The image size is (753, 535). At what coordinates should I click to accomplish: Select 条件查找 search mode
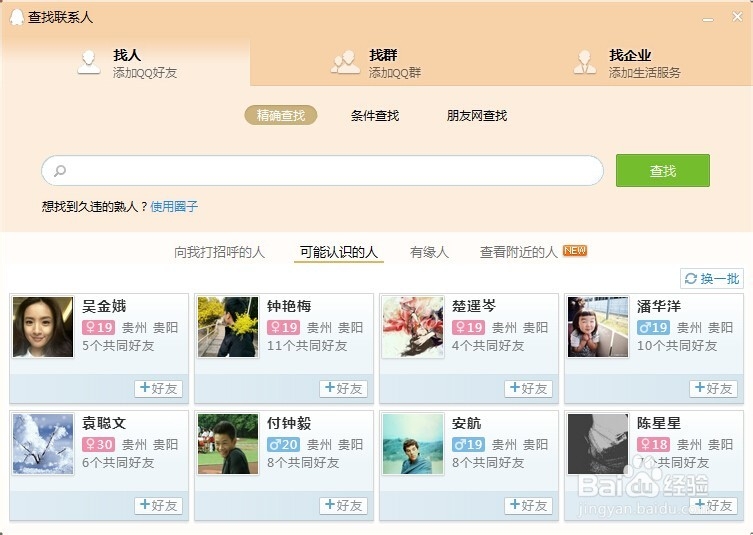pos(375,116)
